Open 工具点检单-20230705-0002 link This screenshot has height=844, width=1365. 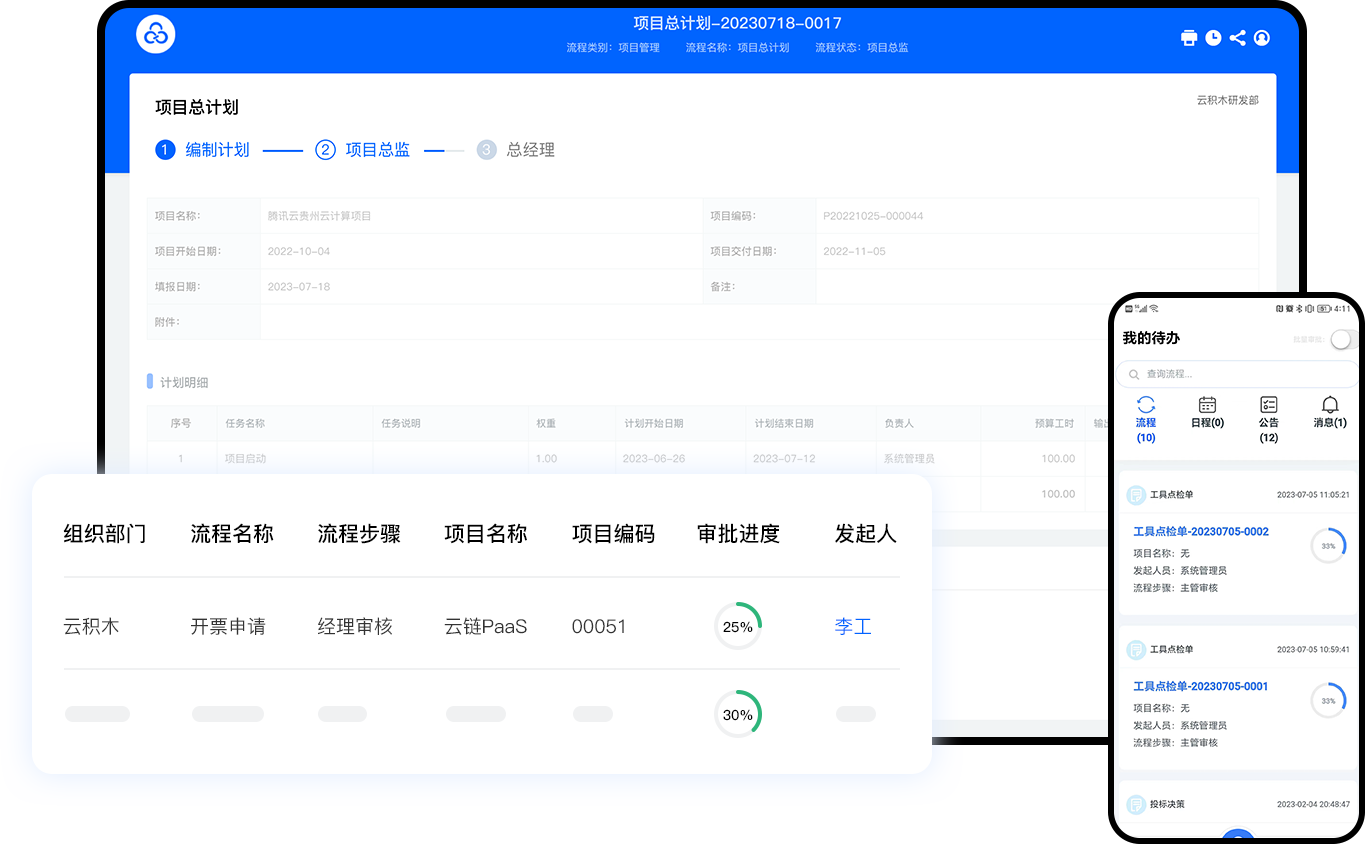(1200, 532)
